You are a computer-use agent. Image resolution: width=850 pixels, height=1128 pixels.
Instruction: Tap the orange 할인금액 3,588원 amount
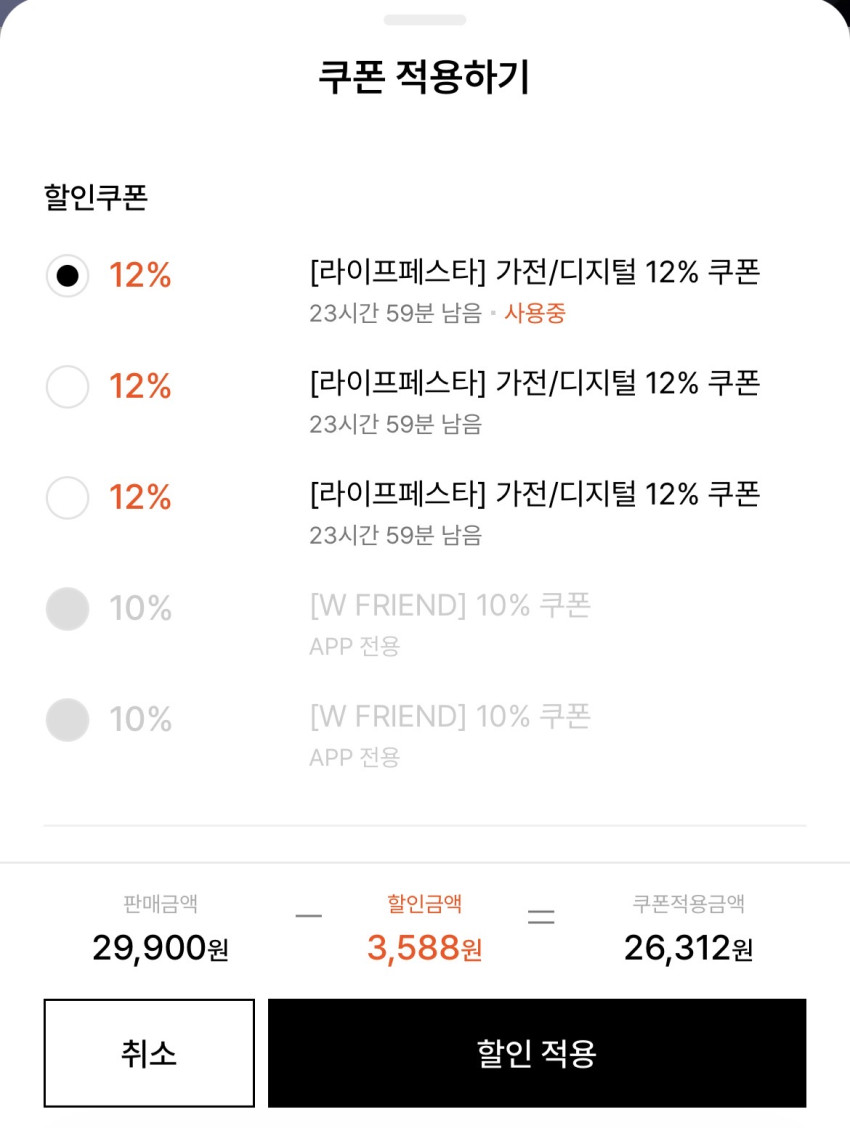424,947
